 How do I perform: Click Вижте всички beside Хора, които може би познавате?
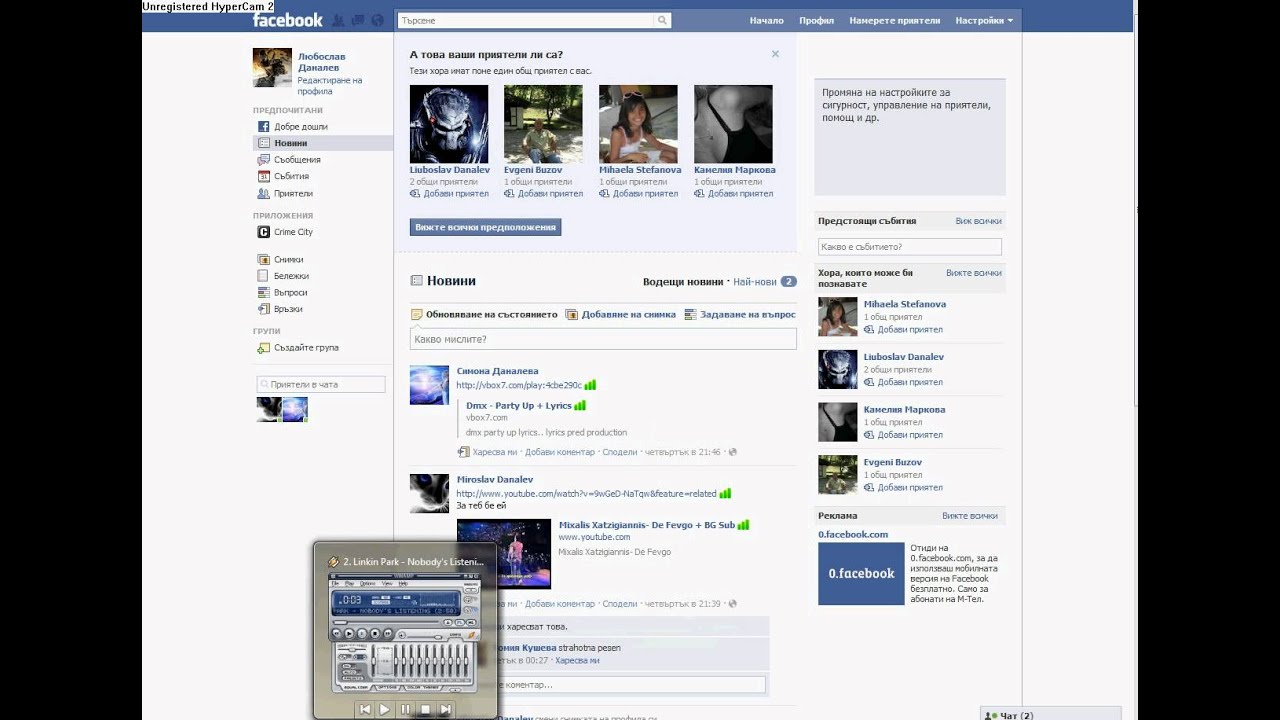point(973,273)
